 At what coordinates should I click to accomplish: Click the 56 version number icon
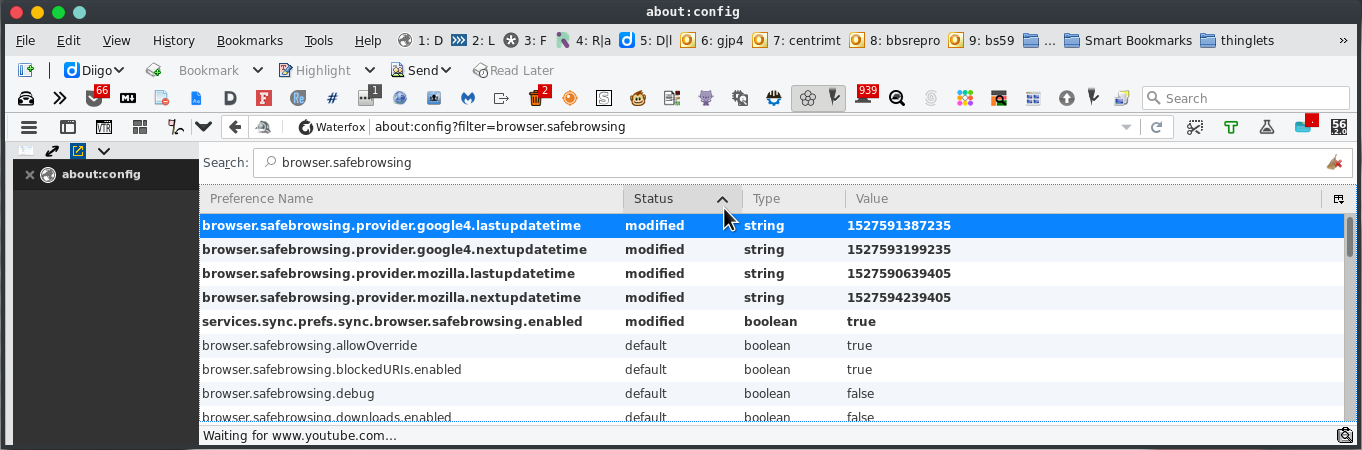[1339, 127]
